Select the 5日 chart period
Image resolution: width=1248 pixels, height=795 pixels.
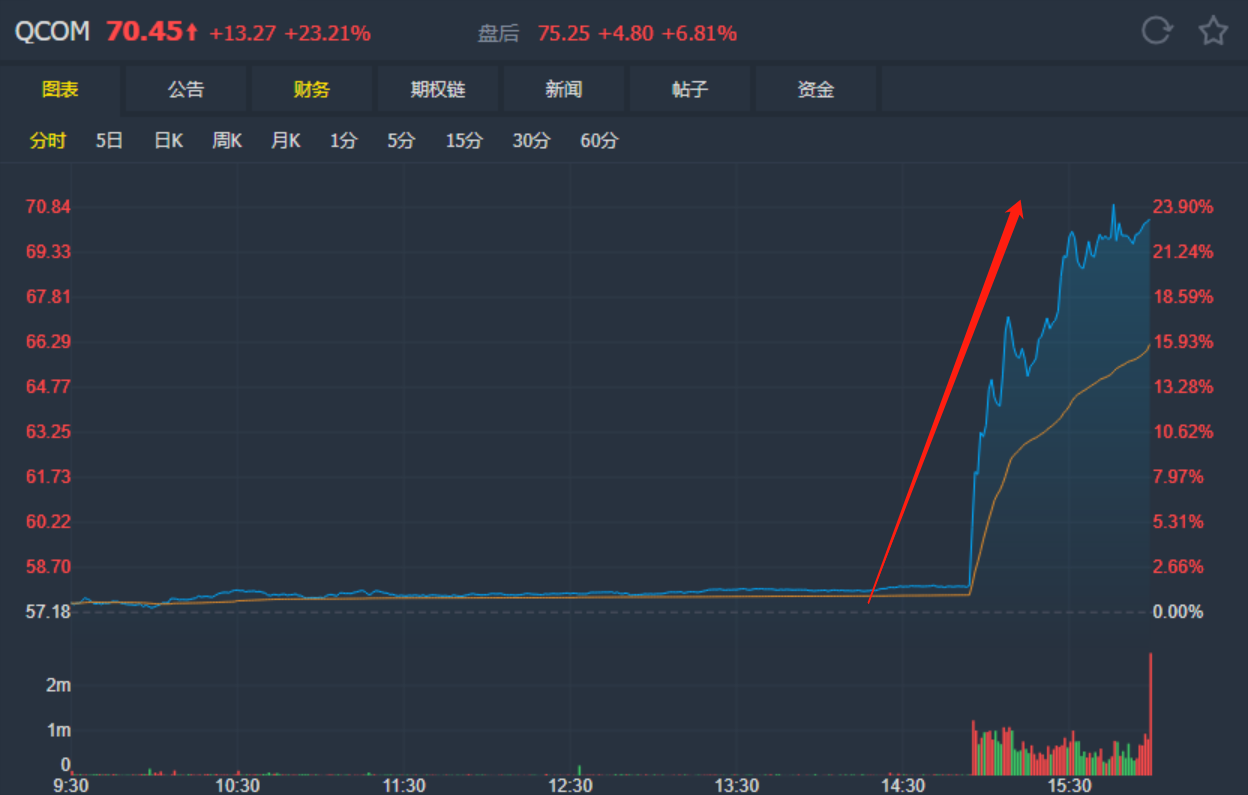tap(109, 141)
